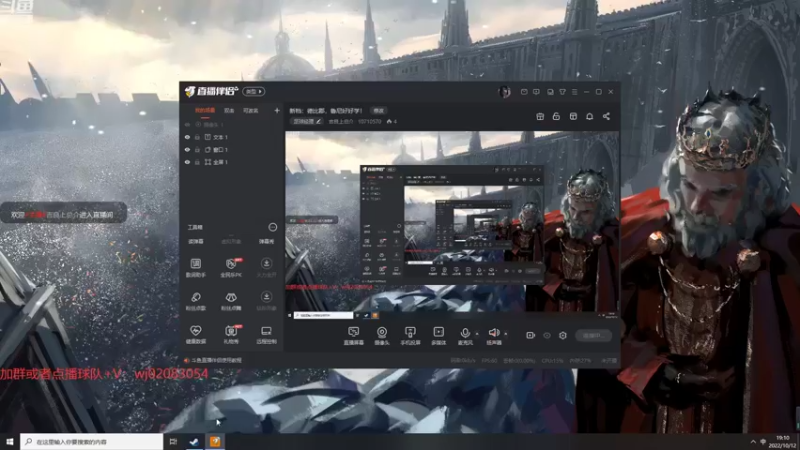Screen dimensions: 800x450
Task: Open the 礼物秀 gift show tool
Action: point(231,334)
